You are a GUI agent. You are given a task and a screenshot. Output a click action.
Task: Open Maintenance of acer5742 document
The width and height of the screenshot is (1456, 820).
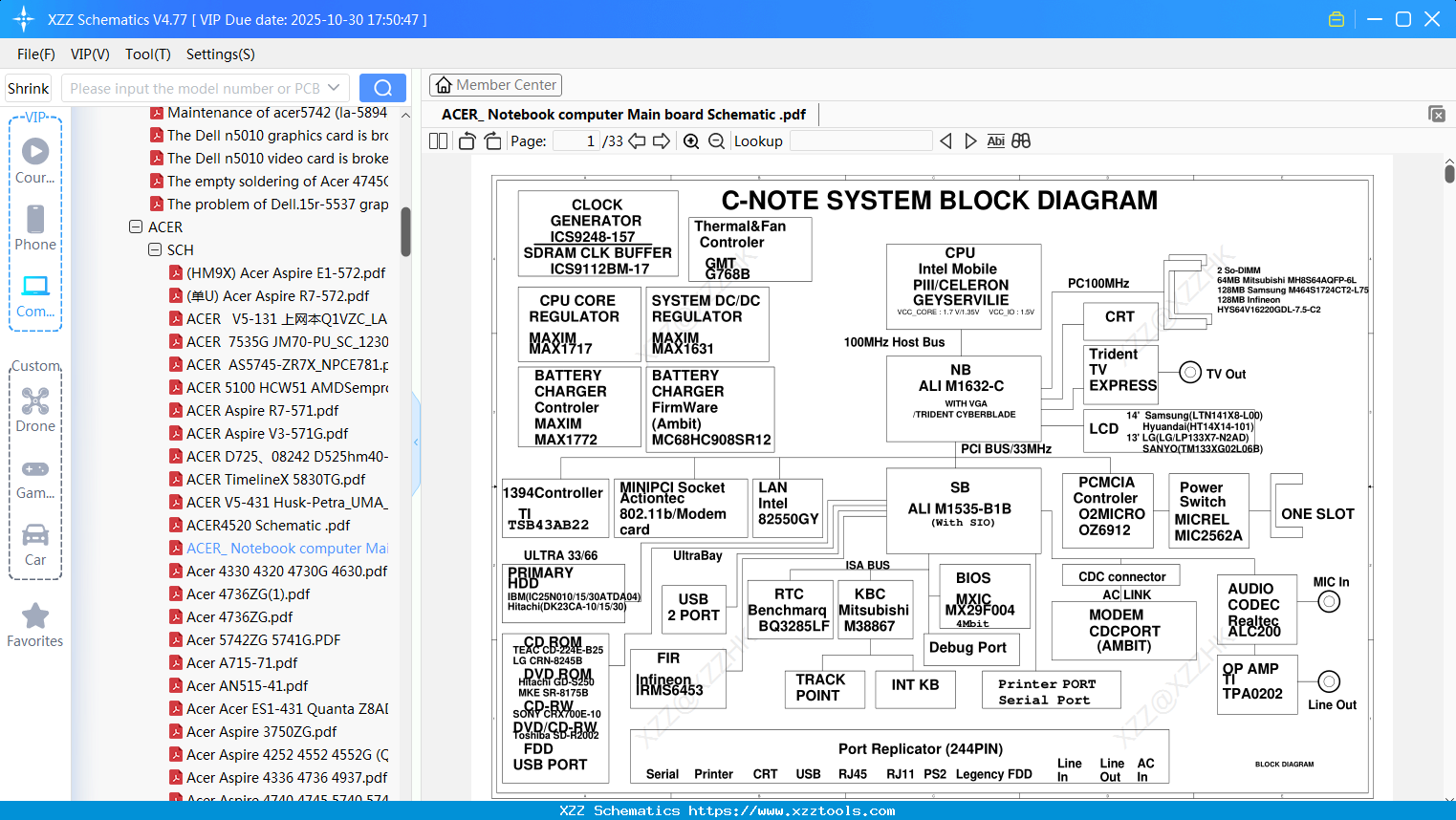coord(277,113)
